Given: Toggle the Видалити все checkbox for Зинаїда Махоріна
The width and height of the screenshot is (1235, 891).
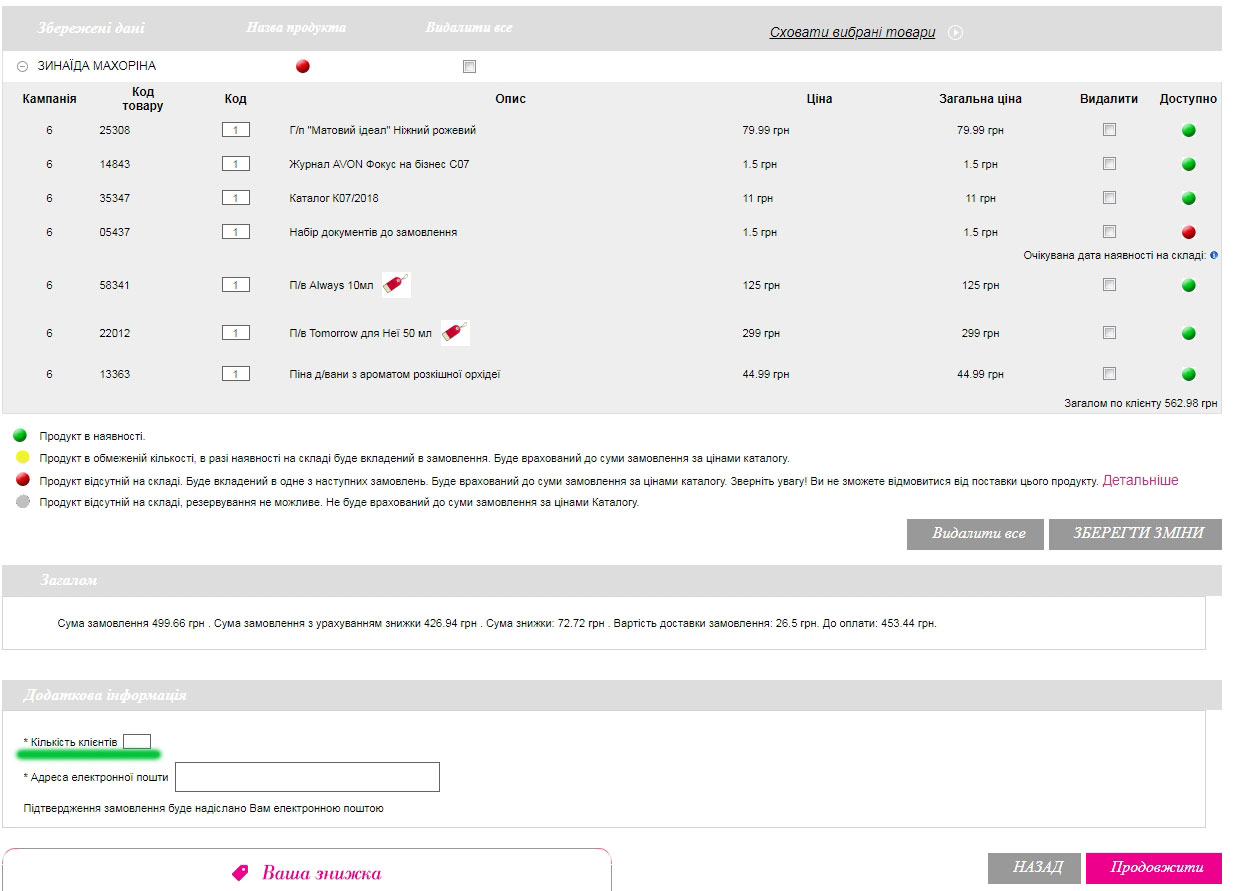Looking at the screenshot, I should [470, 67].
